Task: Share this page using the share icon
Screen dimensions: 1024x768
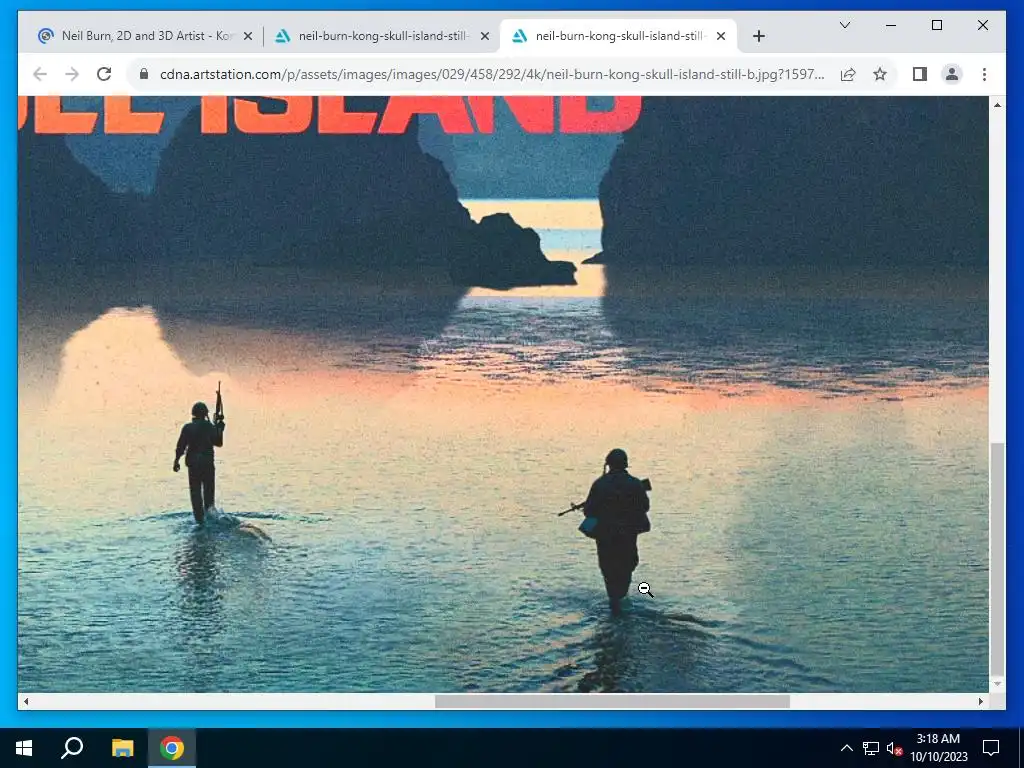Action: [848, 74]
